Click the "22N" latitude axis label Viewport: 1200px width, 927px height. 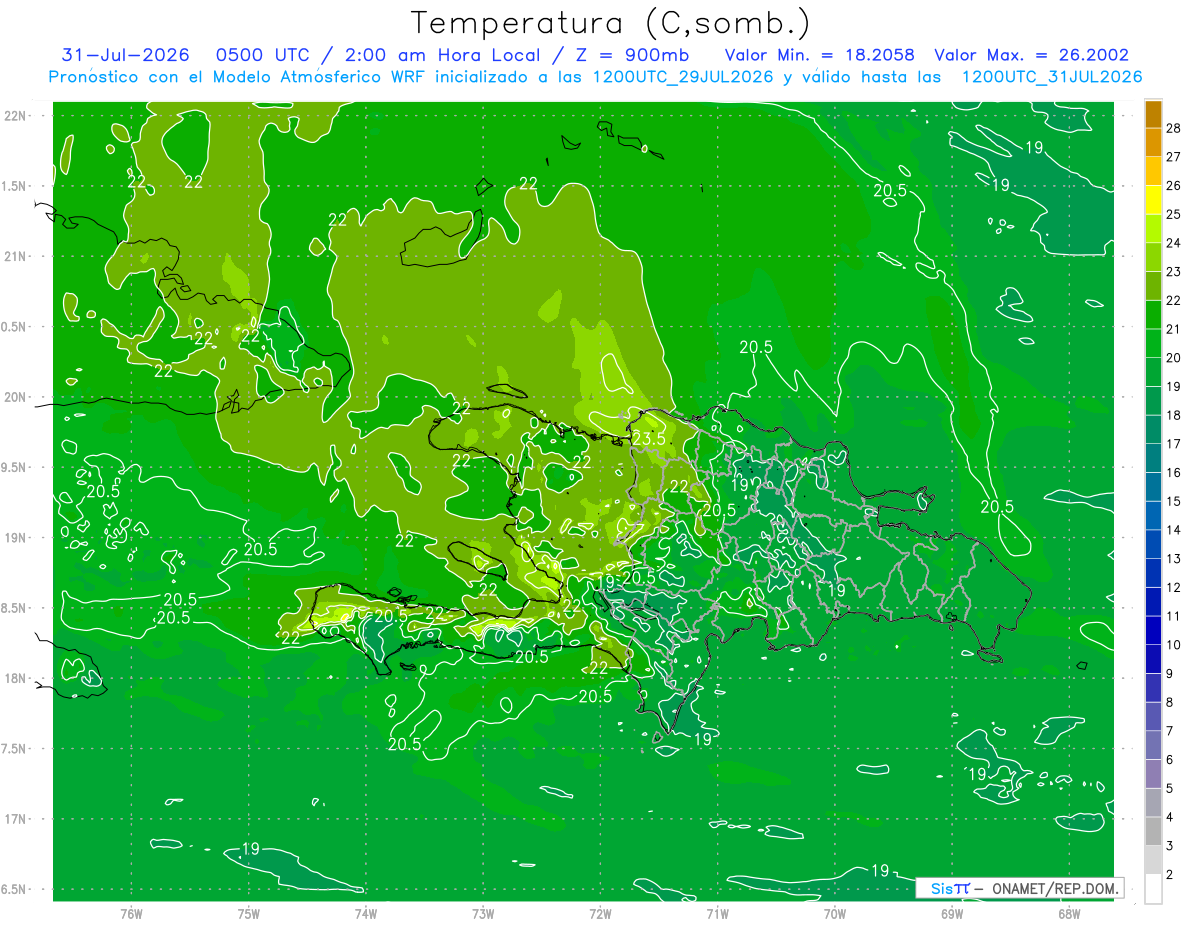[15, 116]
